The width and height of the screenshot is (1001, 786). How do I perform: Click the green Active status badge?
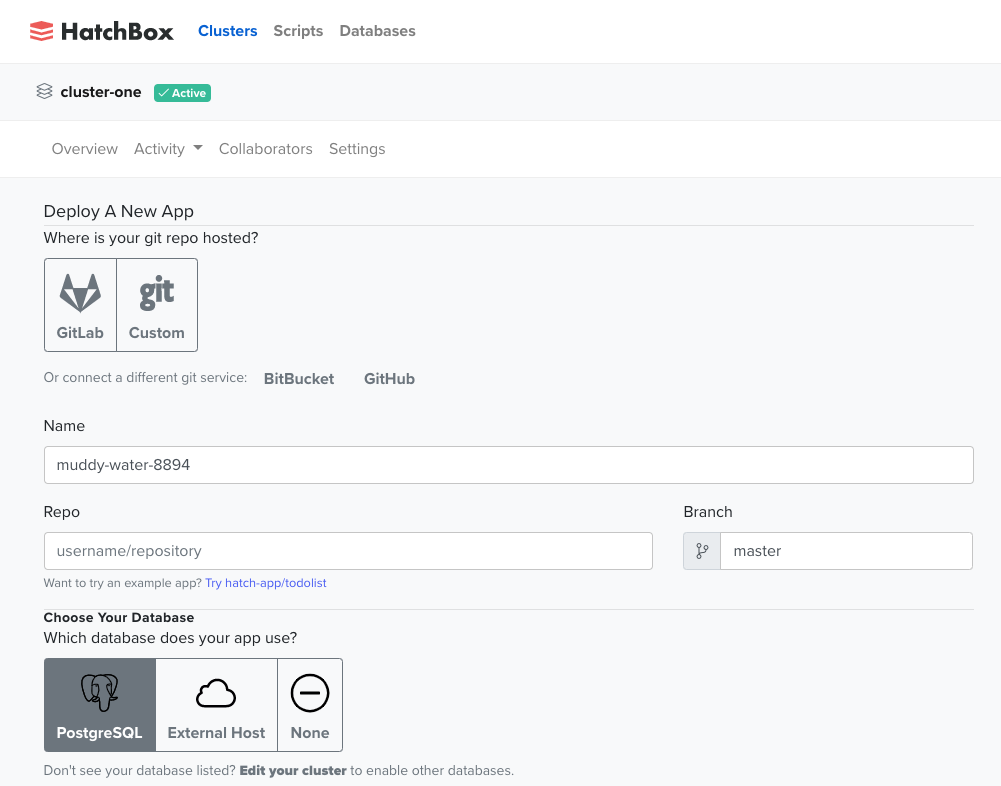(183, 93)
